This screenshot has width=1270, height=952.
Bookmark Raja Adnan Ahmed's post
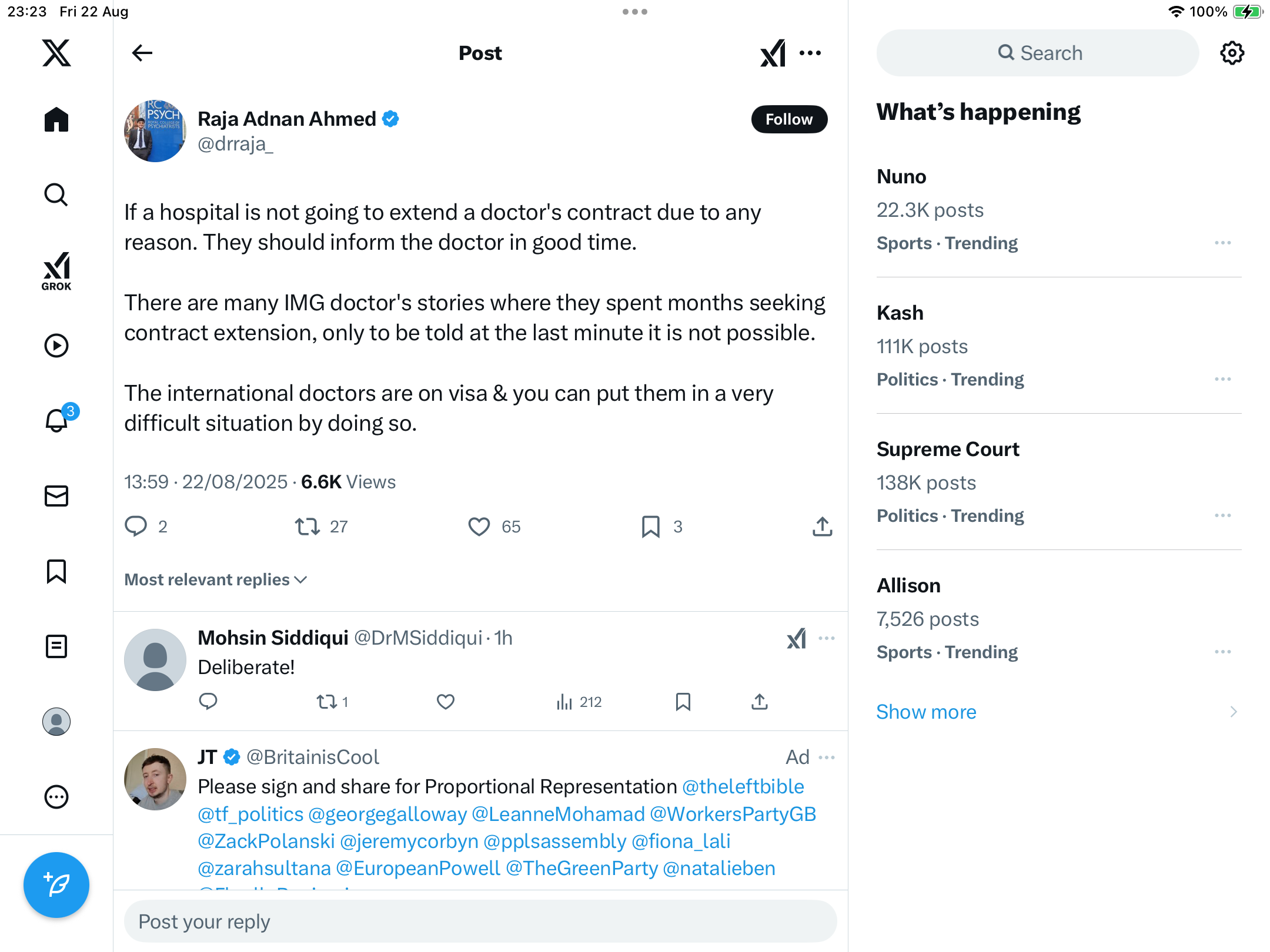click(650, 527)
